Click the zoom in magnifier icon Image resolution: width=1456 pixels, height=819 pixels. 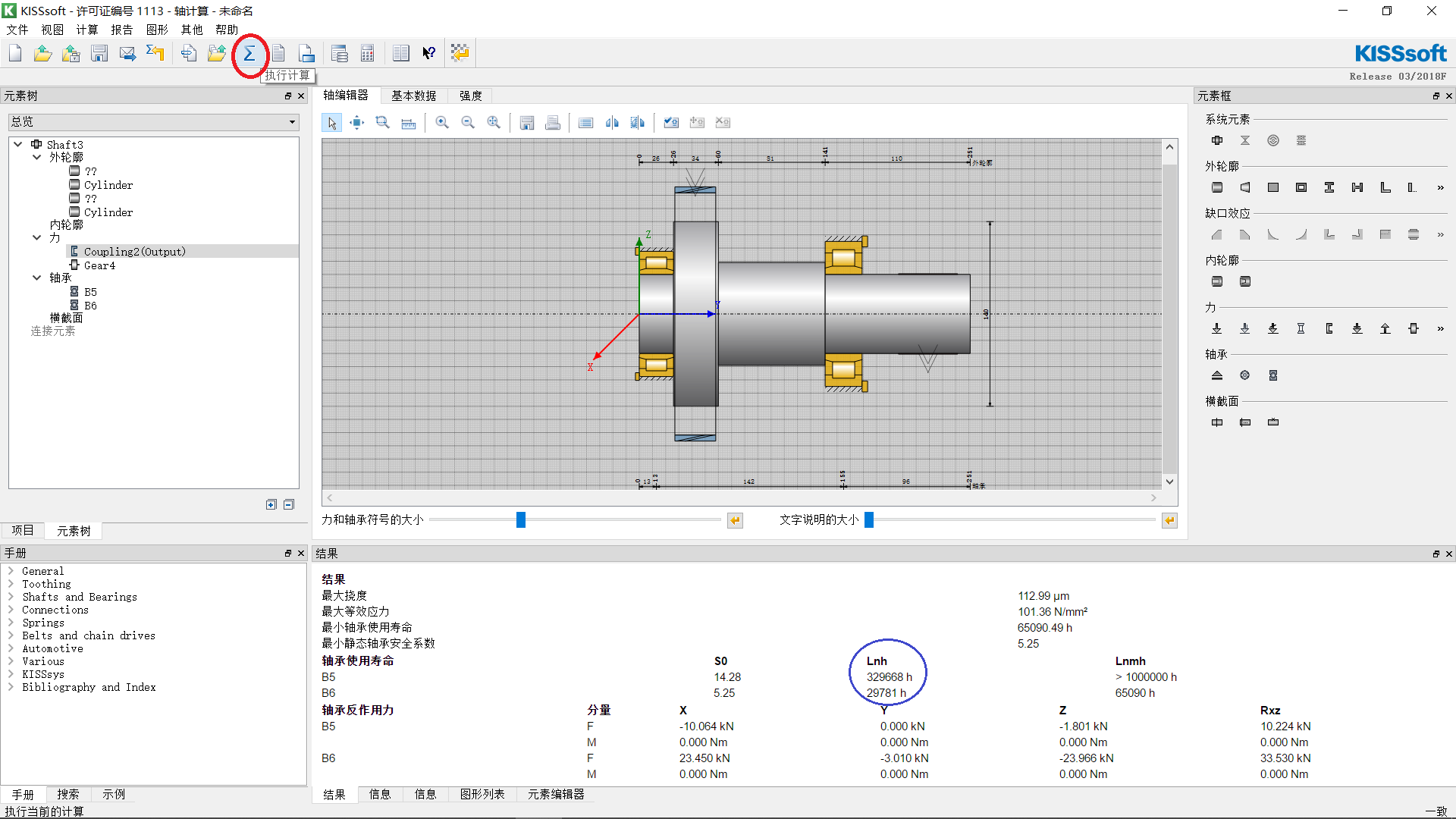pyautogui.click(x=442, y=123)
